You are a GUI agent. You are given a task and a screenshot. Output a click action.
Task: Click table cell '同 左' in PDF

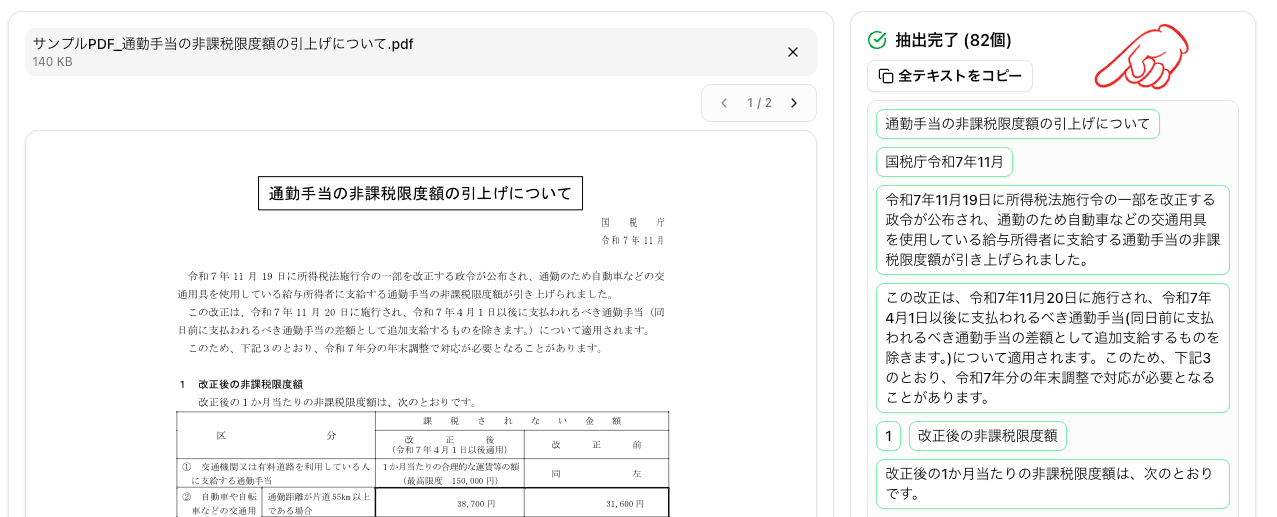[x=596, y=473]
